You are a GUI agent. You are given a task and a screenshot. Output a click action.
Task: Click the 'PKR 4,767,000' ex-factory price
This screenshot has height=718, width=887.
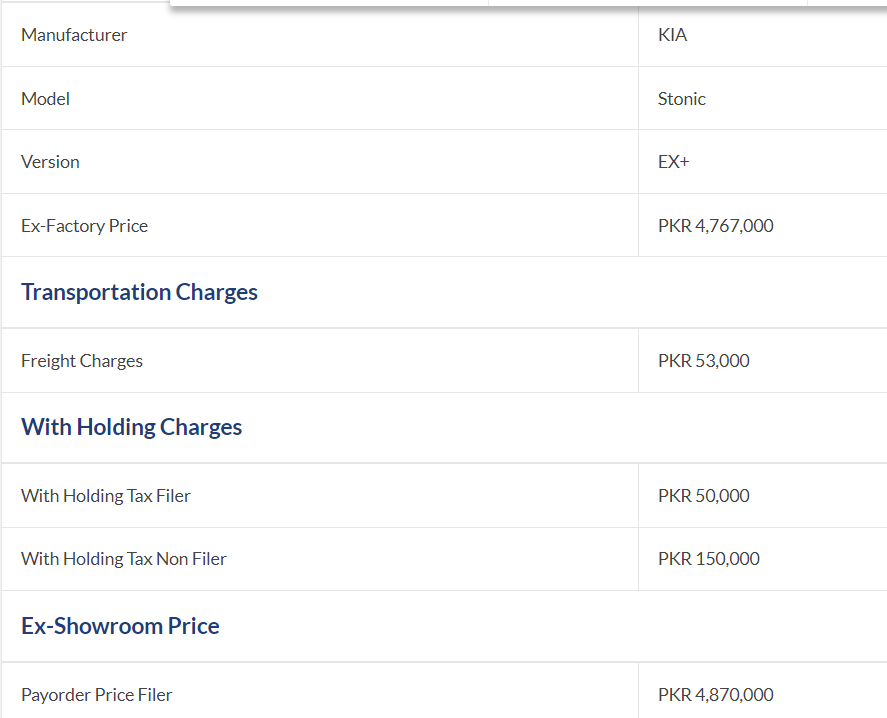[716, 226]
